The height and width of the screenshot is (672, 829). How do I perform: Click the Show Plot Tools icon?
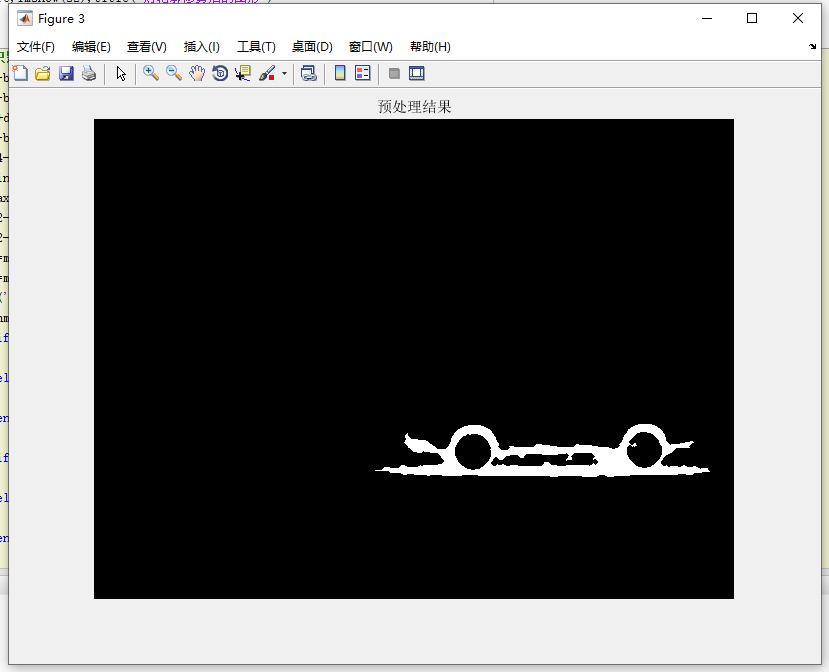417,73
